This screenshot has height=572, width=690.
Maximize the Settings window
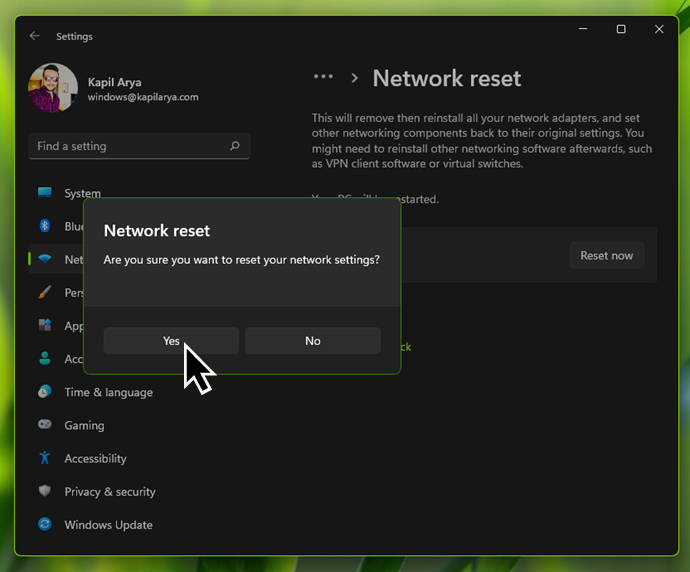(x=621, y=30)
